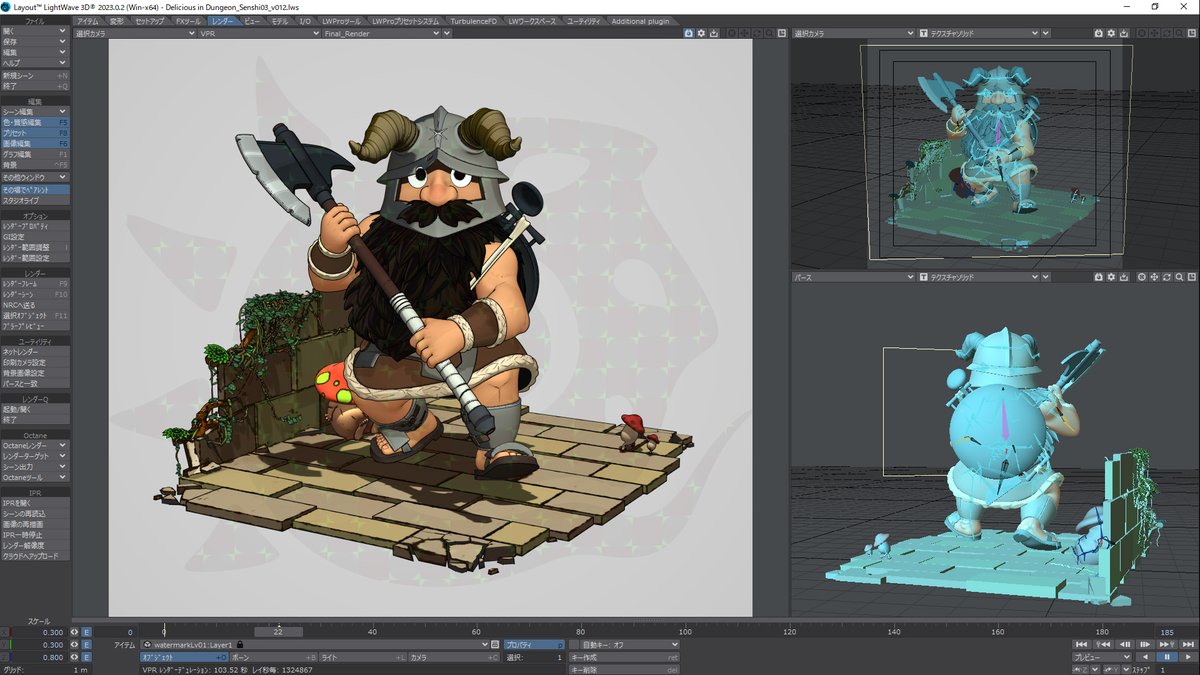1200x675 pixels.
Task: Maximize the bottom-right perspective viewport
Action: [x=1191, y=276]
